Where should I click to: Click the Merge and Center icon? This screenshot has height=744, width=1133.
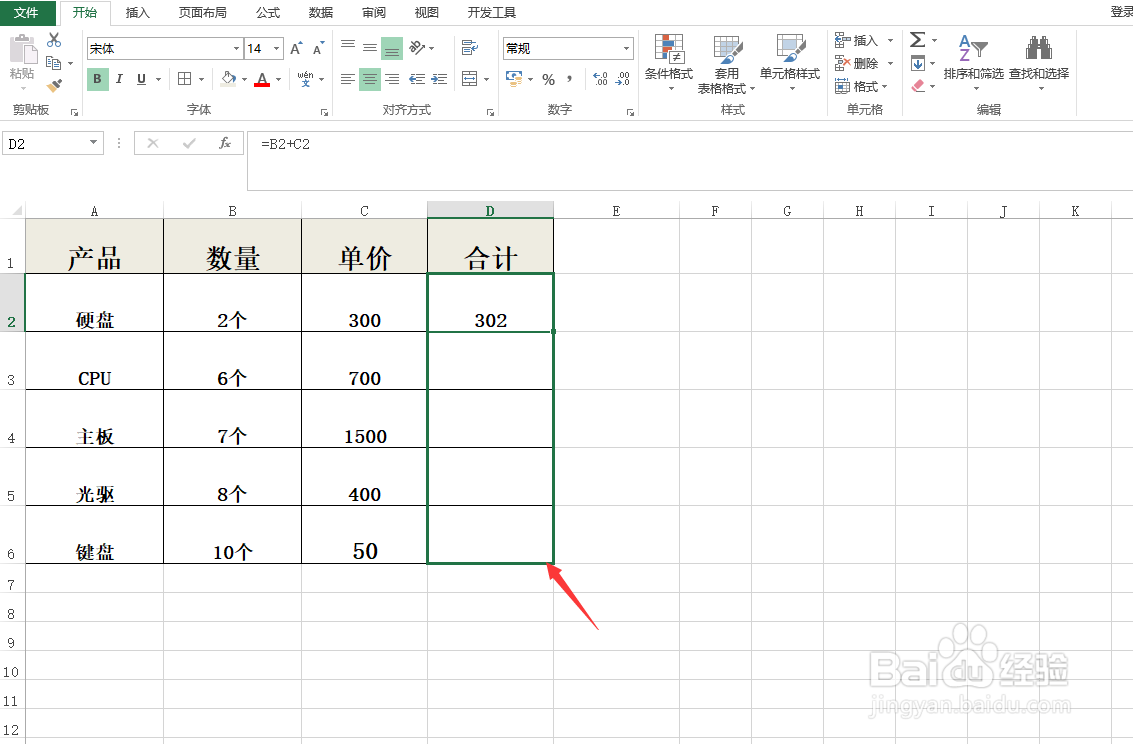tap(470, 79)
